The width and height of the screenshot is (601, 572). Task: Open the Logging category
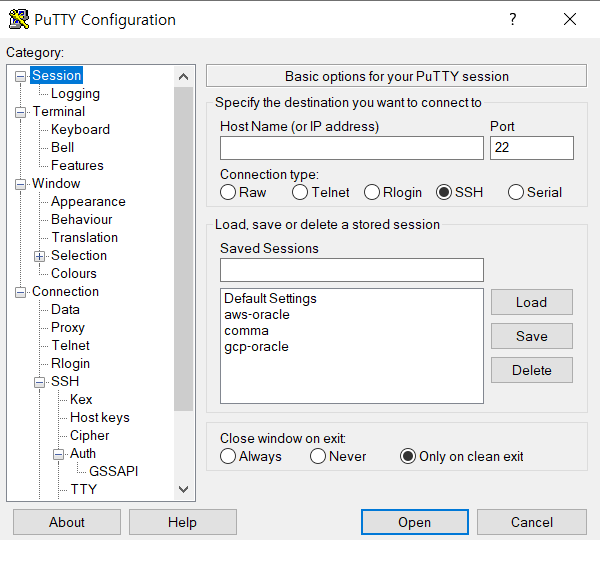pyautogui.click(x=75, y=94)
